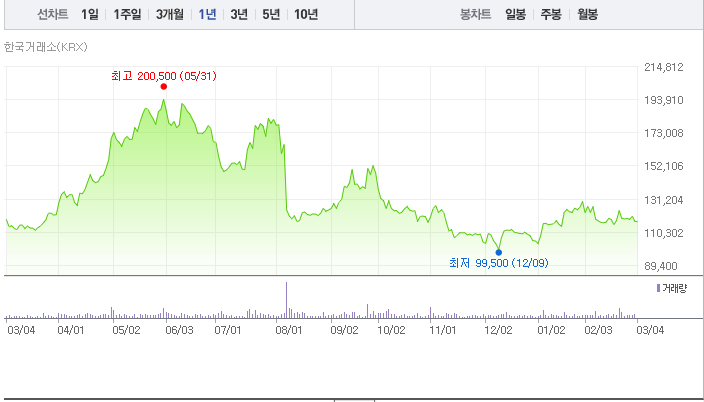Show the 월봉 candlestick chart
This screenshot has height=402, width=704.
point(587,14)
